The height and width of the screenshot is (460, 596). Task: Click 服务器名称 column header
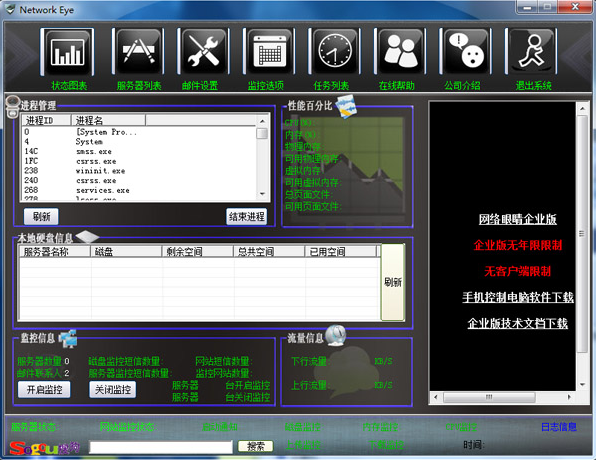click(54, 251)
